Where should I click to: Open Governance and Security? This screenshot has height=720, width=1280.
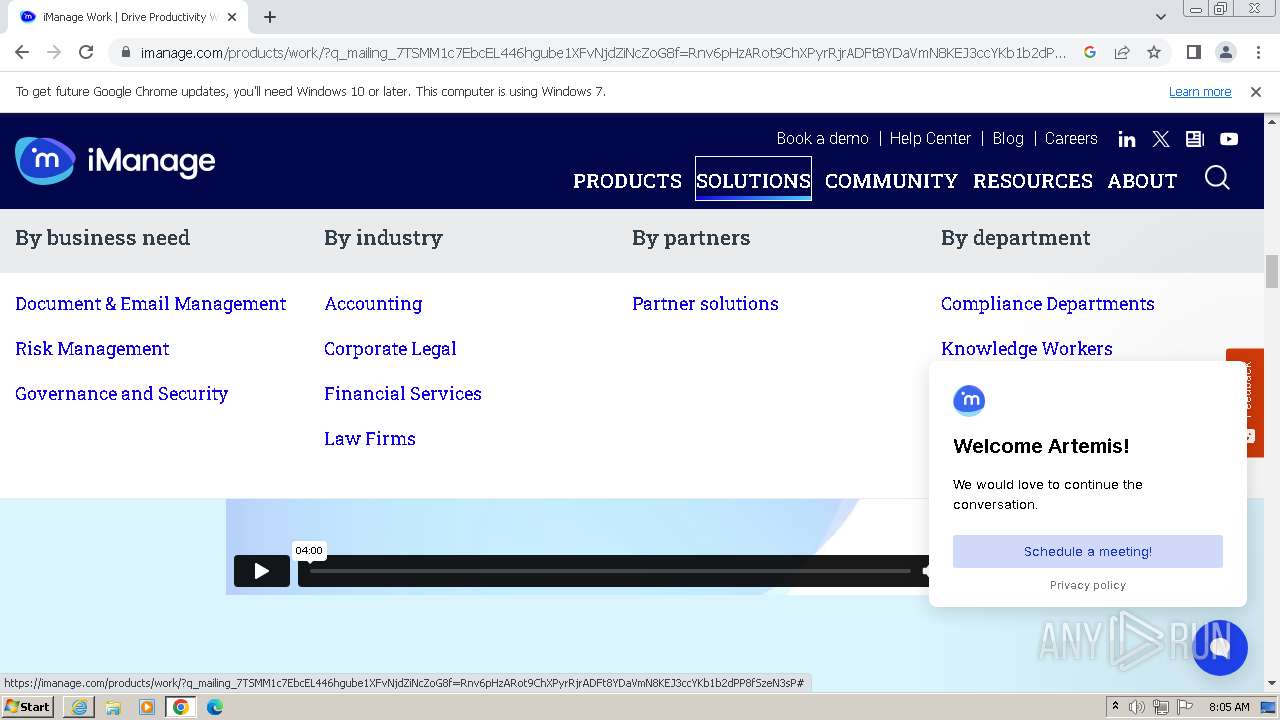click(x=121, y=394)
